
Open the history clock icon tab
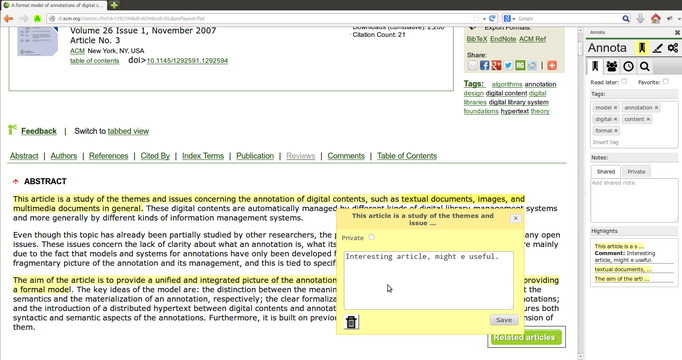point(628,66)
